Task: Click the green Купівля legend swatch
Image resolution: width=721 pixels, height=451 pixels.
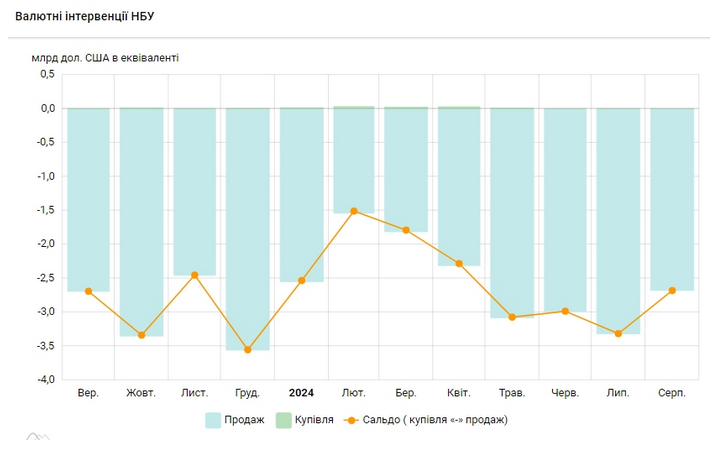Action: tap(283, 420)
